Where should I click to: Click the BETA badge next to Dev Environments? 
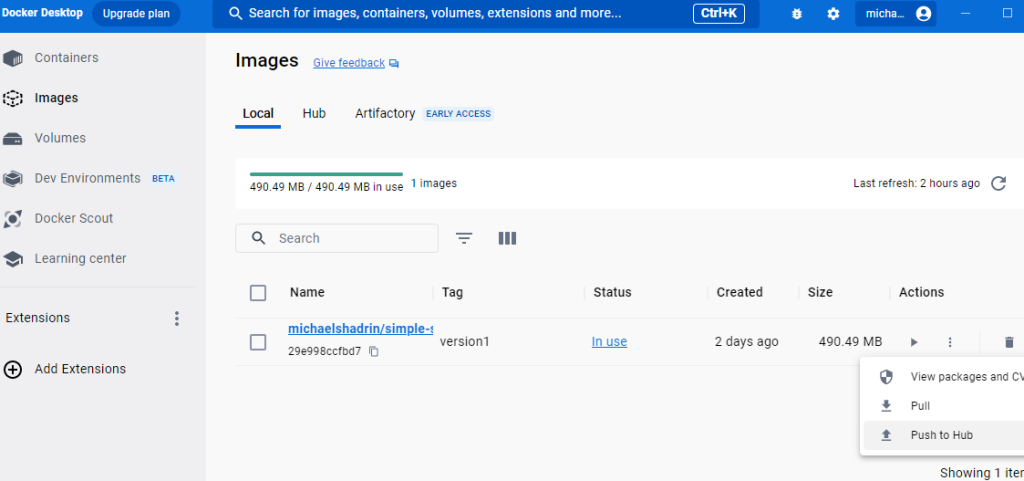163,179
